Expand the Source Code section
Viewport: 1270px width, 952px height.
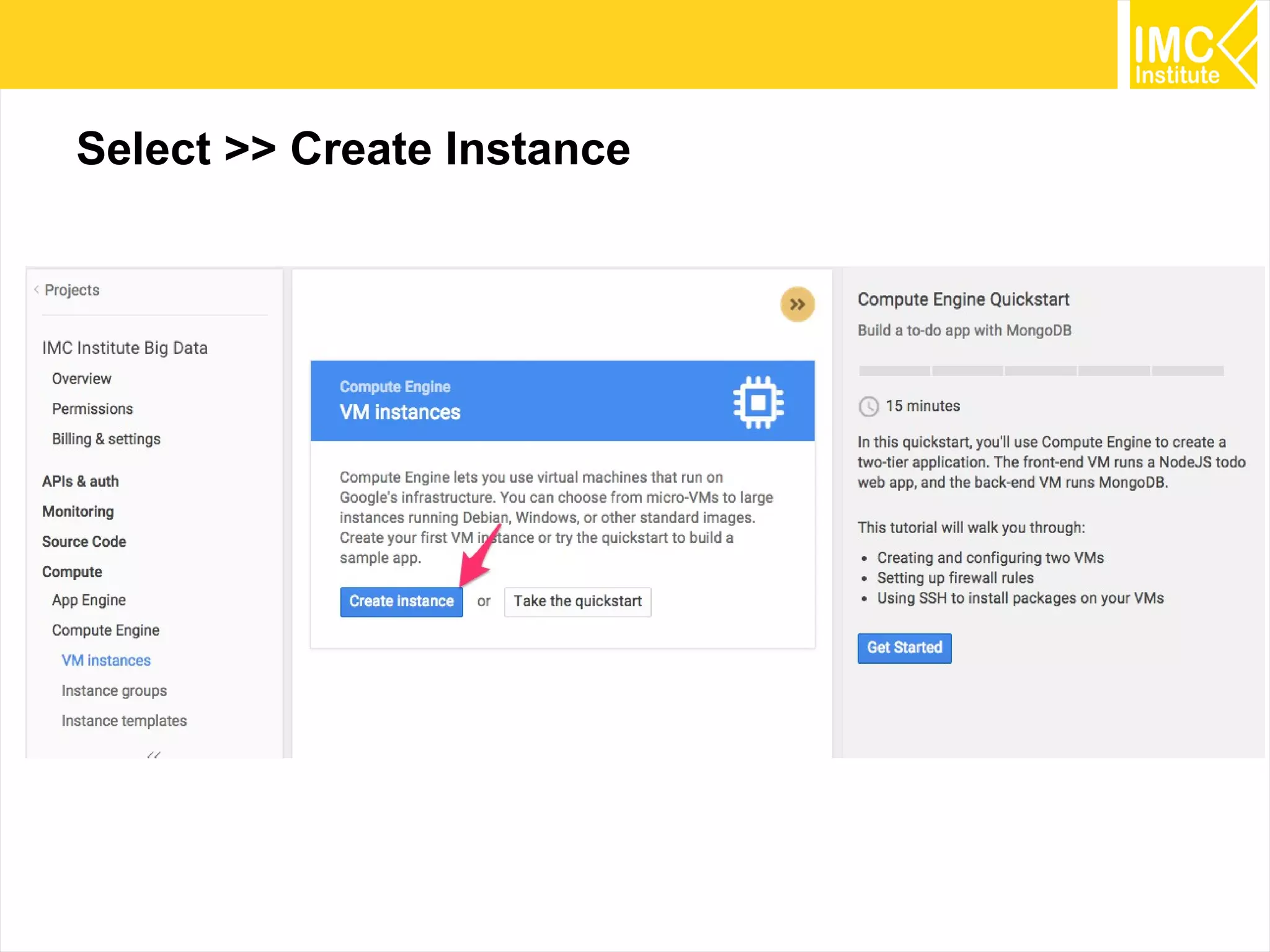(84, 542)
